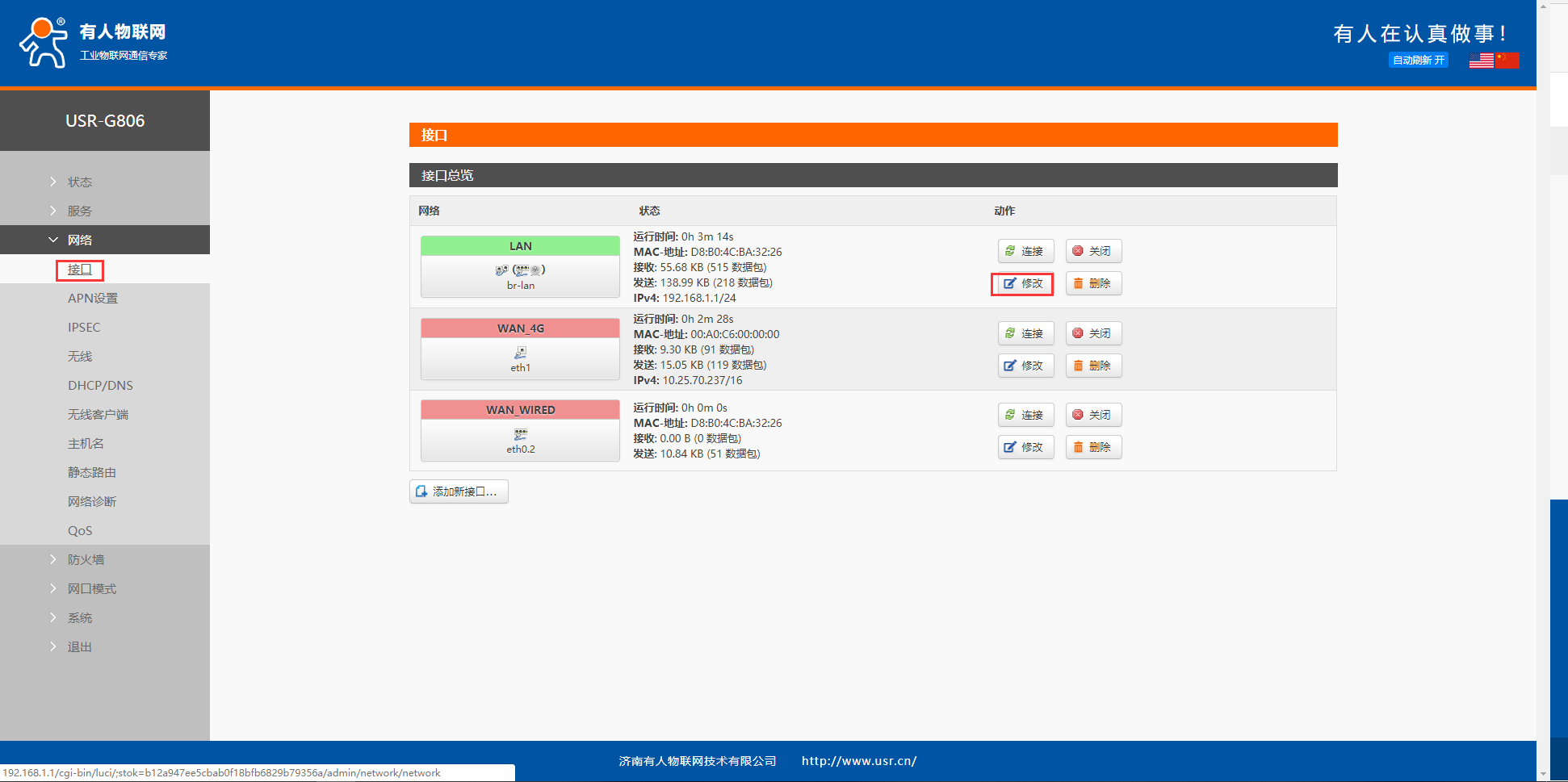Switch language via the China flag icon

click(1507, 61)
